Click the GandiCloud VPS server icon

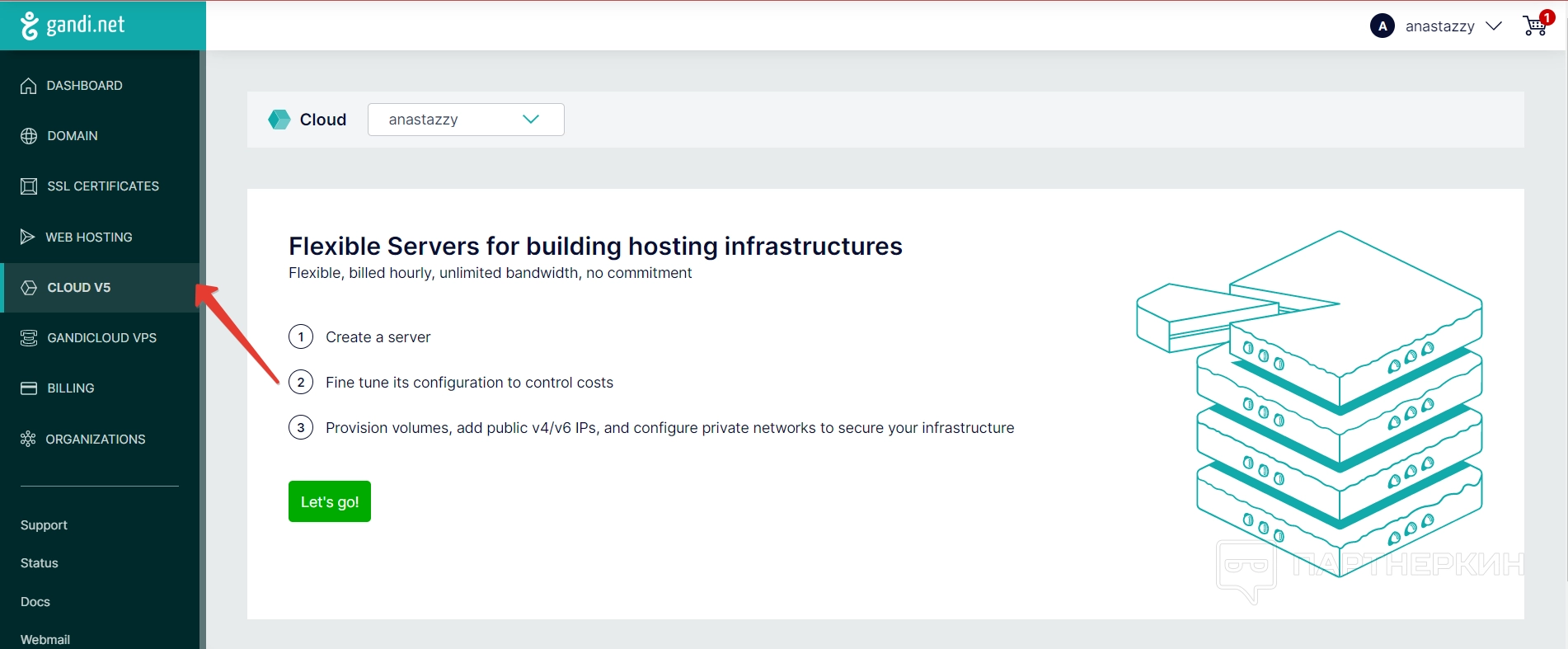pos(29,338)
